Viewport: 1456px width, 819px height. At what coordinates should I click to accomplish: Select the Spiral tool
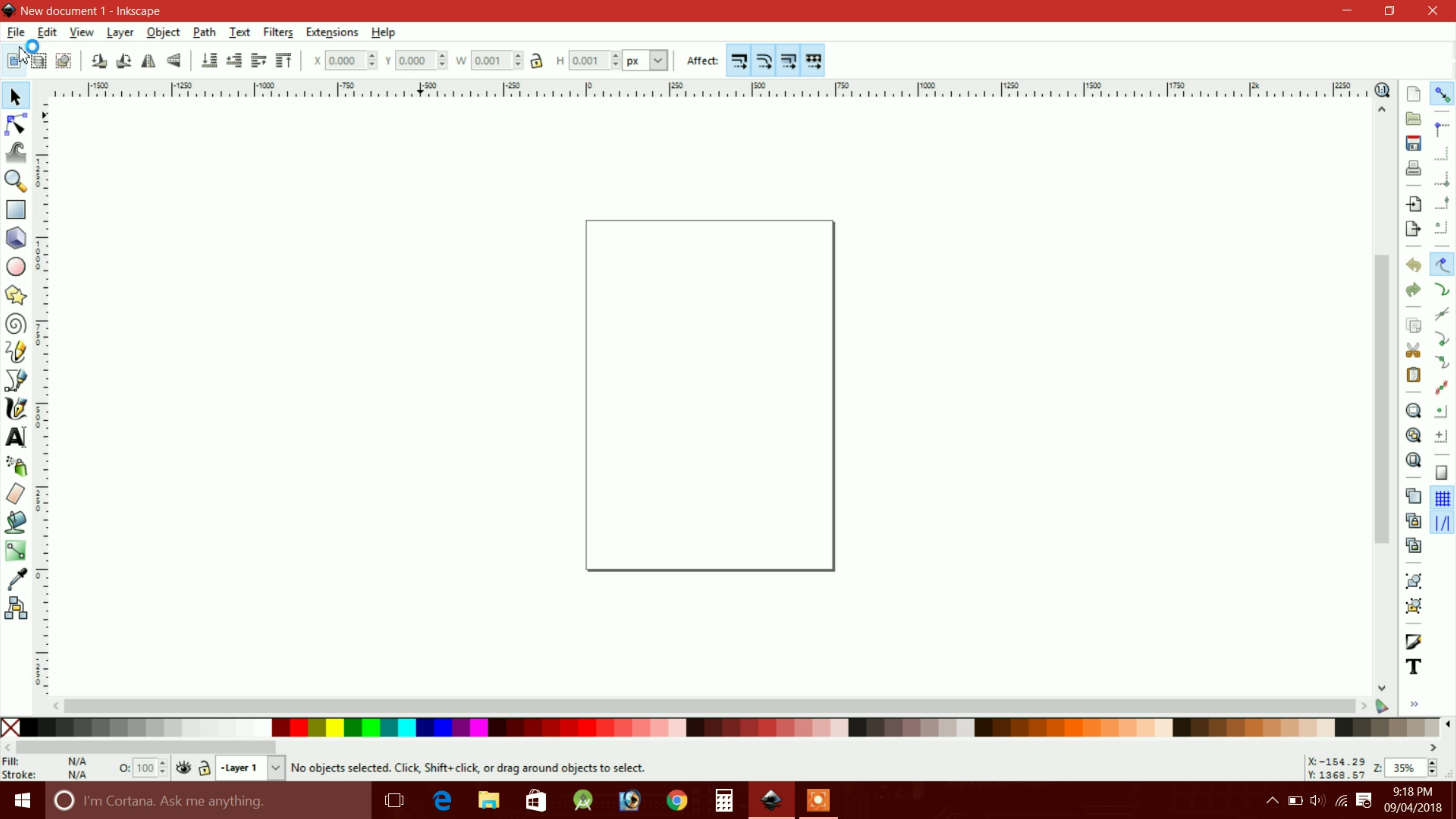click(x=15, y=324)
